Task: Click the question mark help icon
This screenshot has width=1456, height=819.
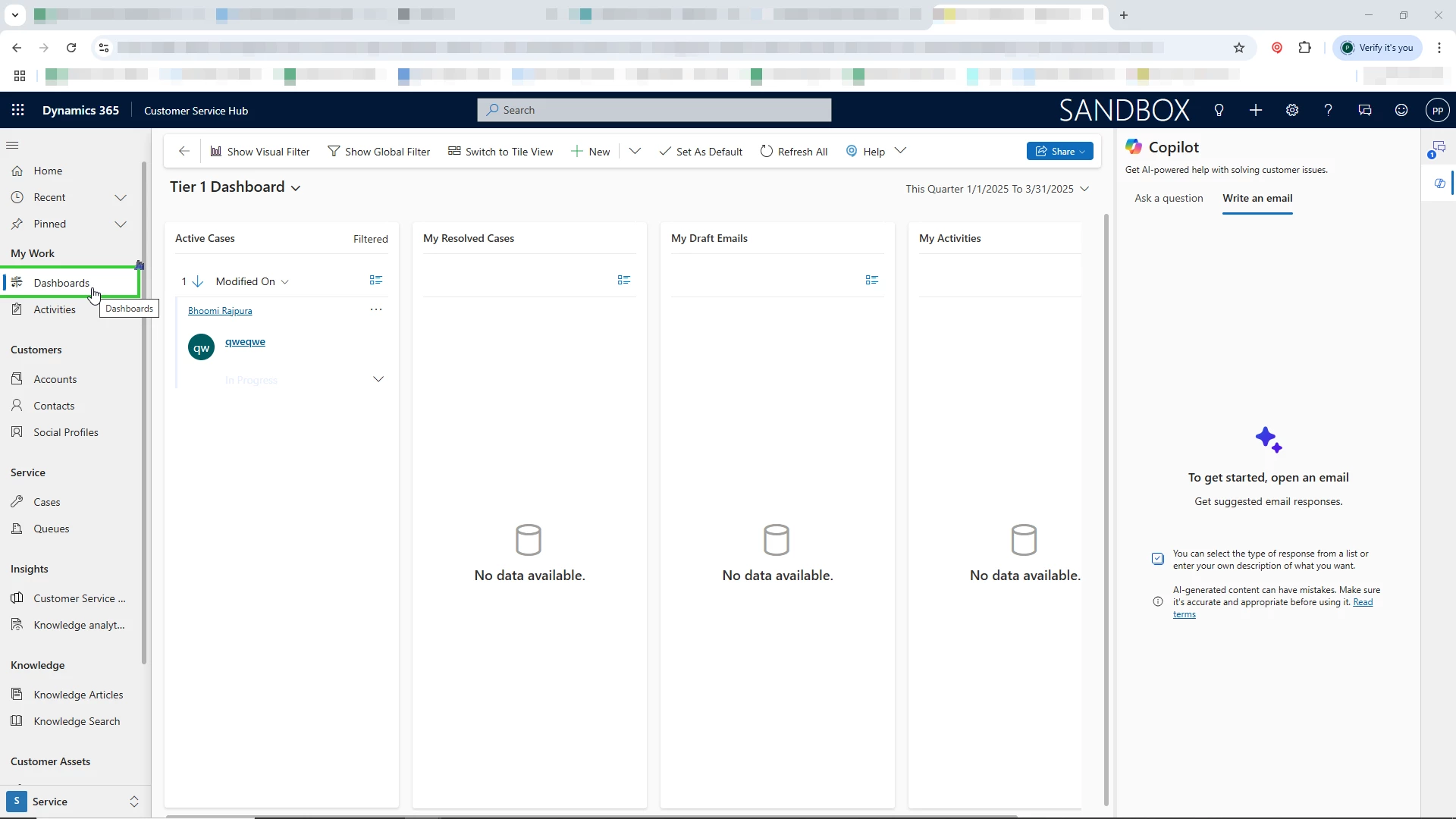Action: tap(1328, 110)
